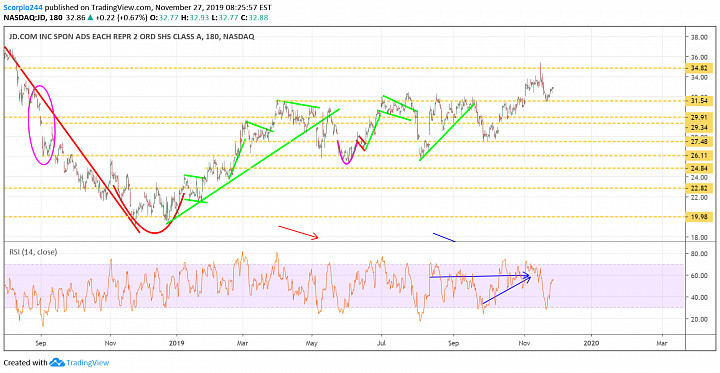Click the C:32.88 close value
The width and height of the screenshot is (720, 373).
pos(253,18)
